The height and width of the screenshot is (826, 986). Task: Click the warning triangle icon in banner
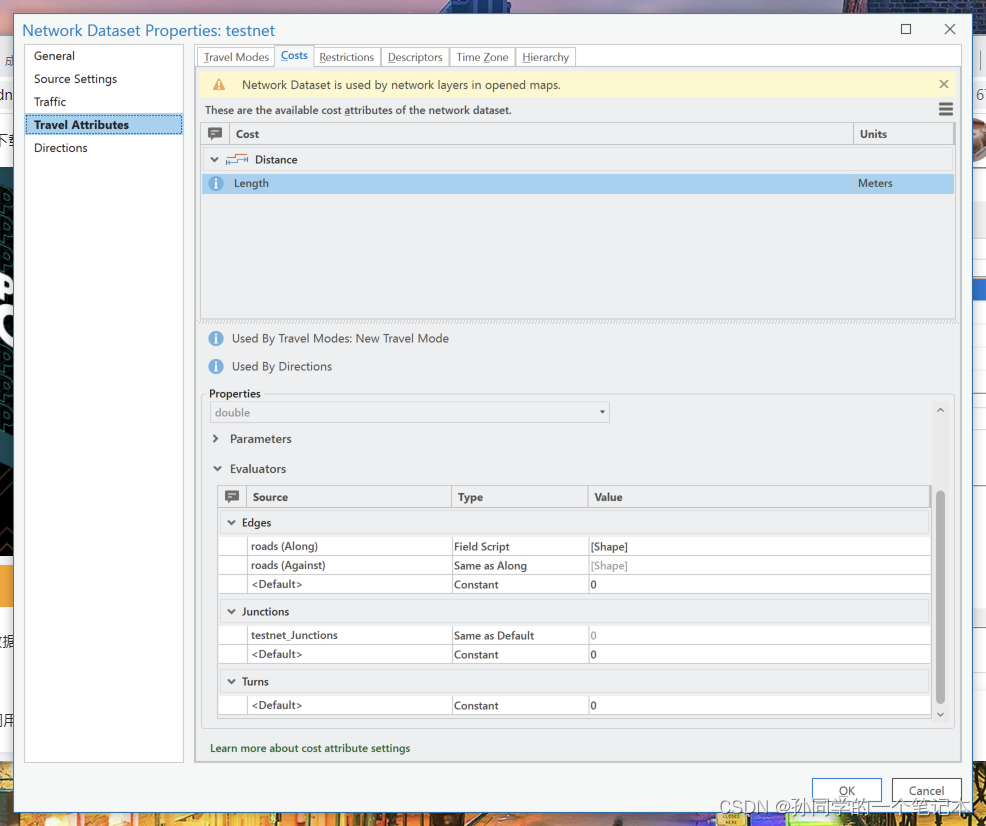click(219, 85)
